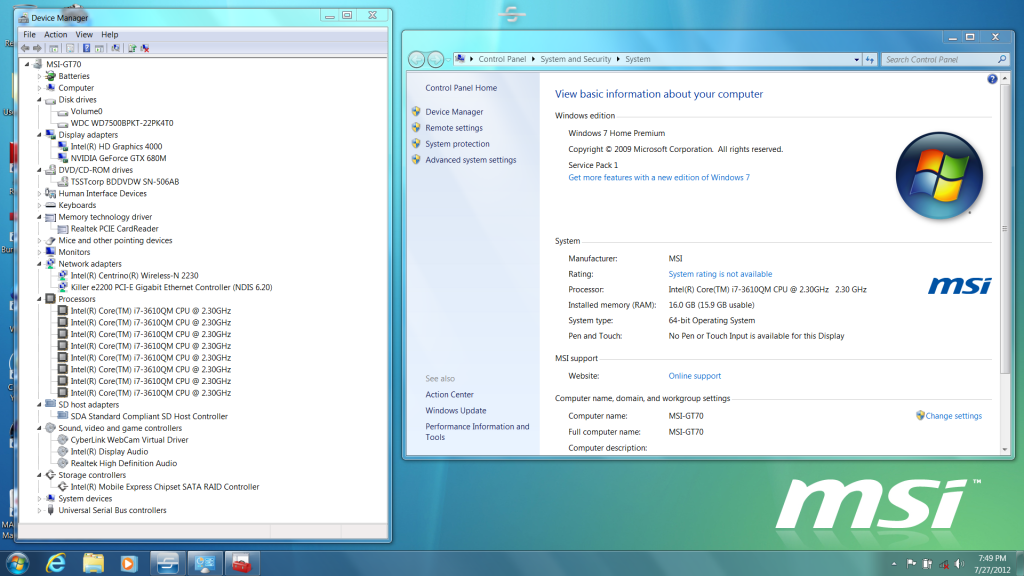
Task: Click clock showing 7:49 PM on taskbar
Action: click(992, 558)
